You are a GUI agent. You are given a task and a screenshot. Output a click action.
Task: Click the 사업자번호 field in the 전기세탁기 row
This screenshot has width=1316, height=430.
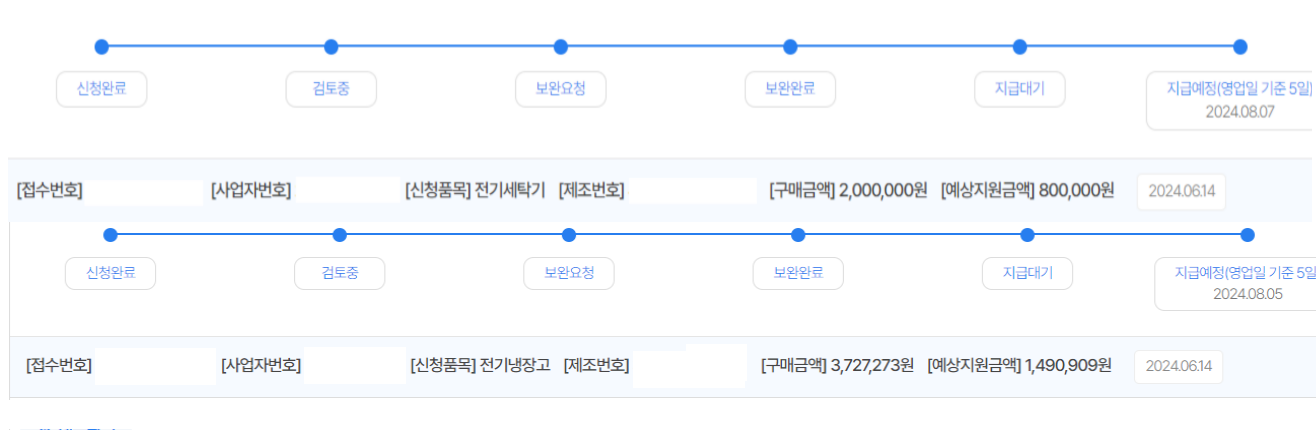point(348,191)
